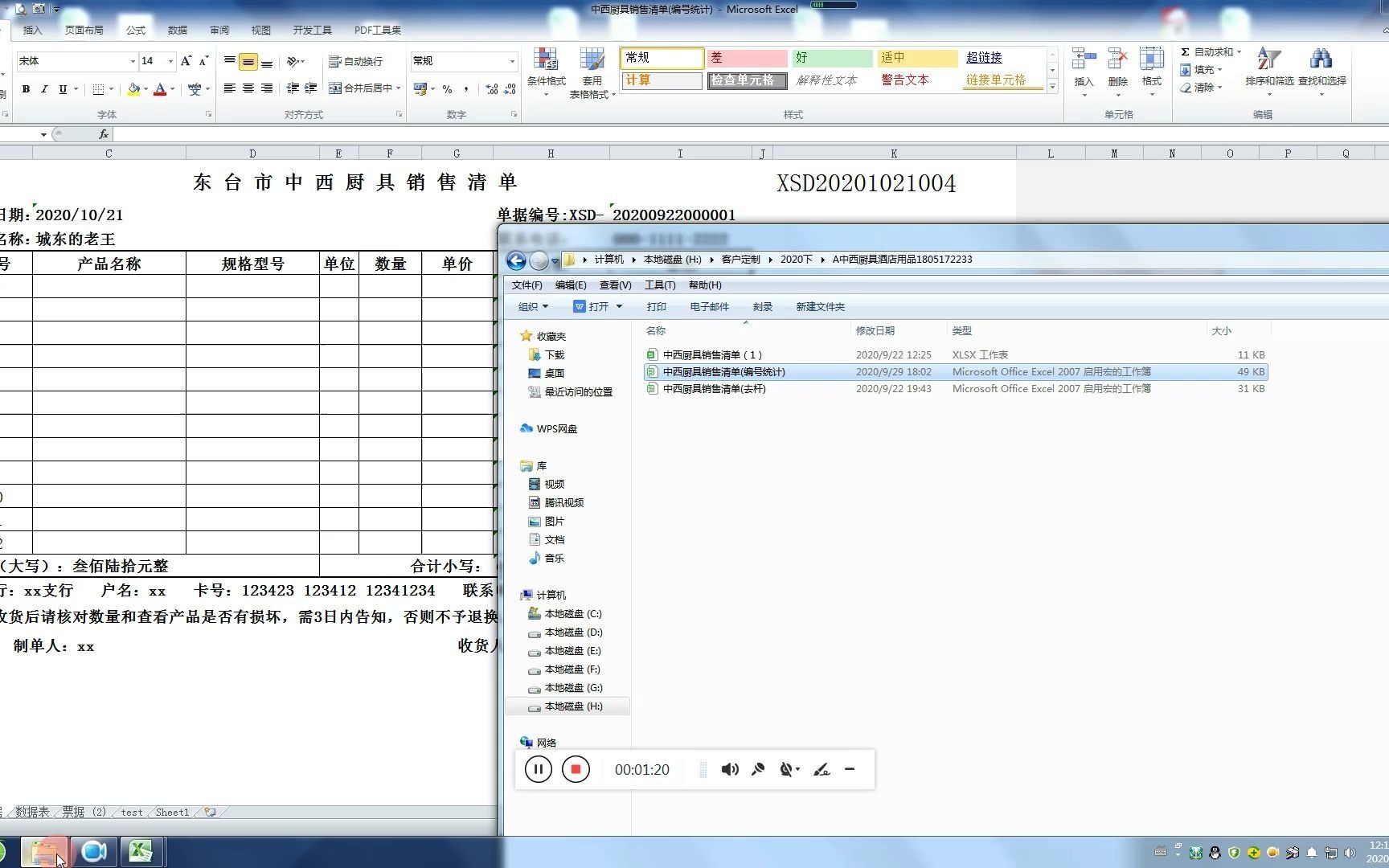Open Format as Table (套用表格格式)
Screen dimensions: 1389x868
tap(592, 73)
